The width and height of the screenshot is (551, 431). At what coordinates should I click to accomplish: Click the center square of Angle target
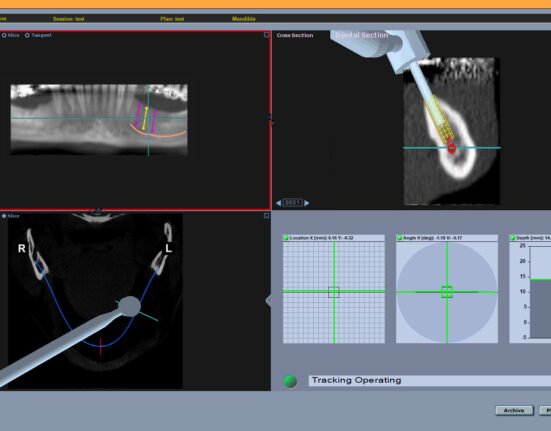(x=447, y=292)
